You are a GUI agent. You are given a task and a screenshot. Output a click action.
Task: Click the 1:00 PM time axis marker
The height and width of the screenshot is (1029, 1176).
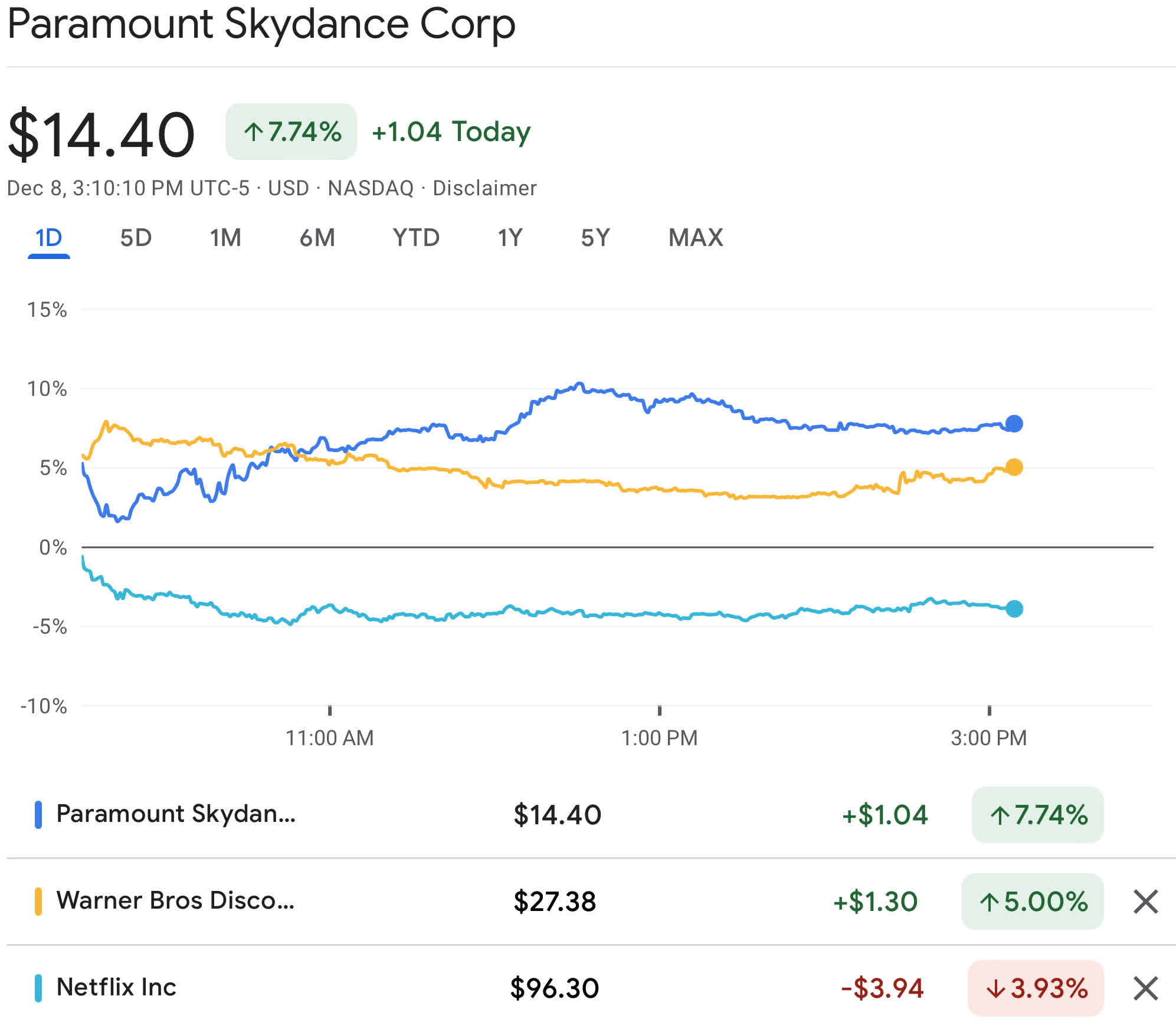point(659,738)
